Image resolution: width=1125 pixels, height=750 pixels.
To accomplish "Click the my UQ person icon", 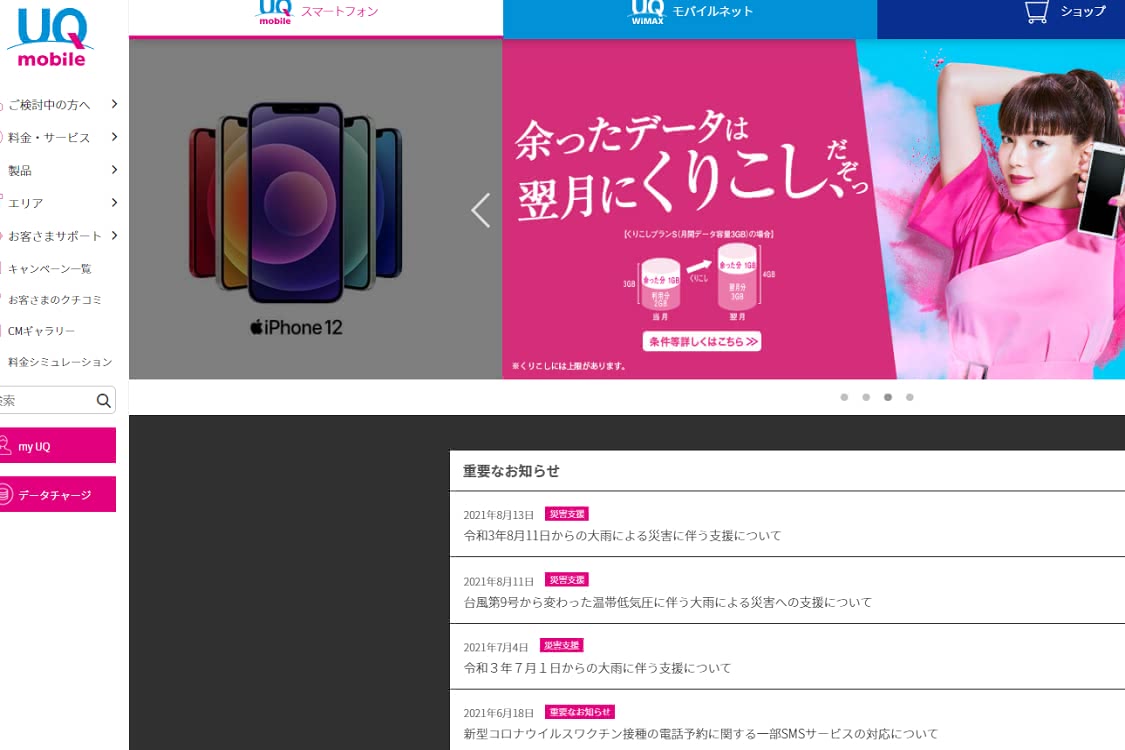I will pyautogui.click(x=5, y=446).
